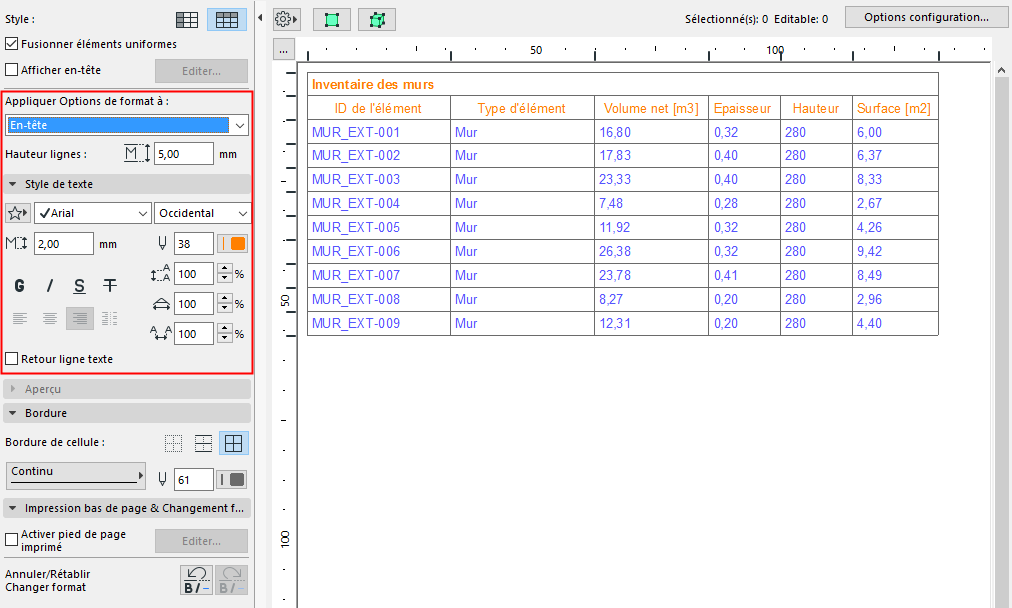The height and width of the screenshot is (608, 1012).
Task: Click the Options configuration button
Action: pos(926,17)
